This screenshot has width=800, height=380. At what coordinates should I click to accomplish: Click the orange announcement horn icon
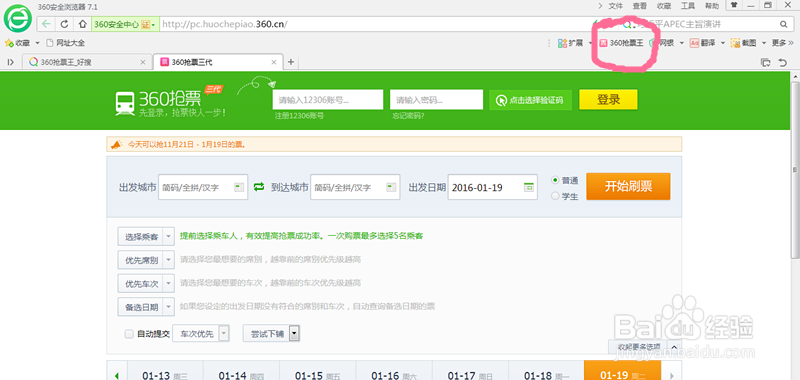pos(117,144)
